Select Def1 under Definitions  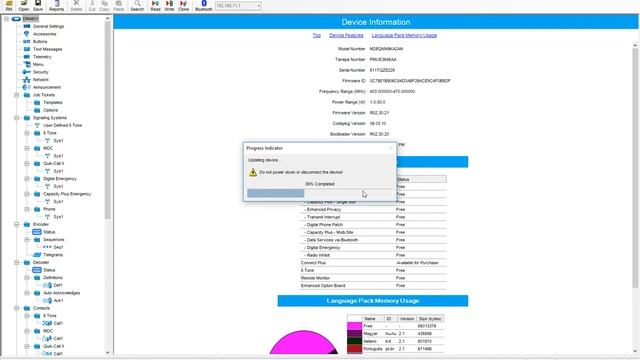[58, 285]
